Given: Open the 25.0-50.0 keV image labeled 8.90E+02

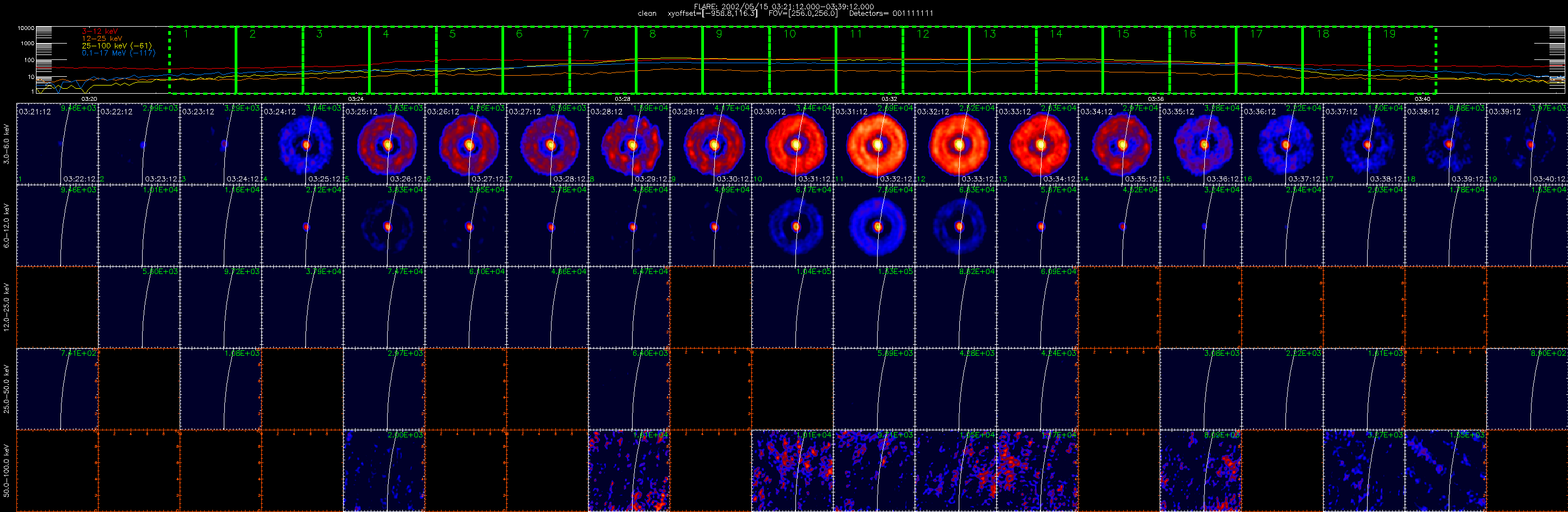Looking at the screenshot, I should pos(1527,389).
